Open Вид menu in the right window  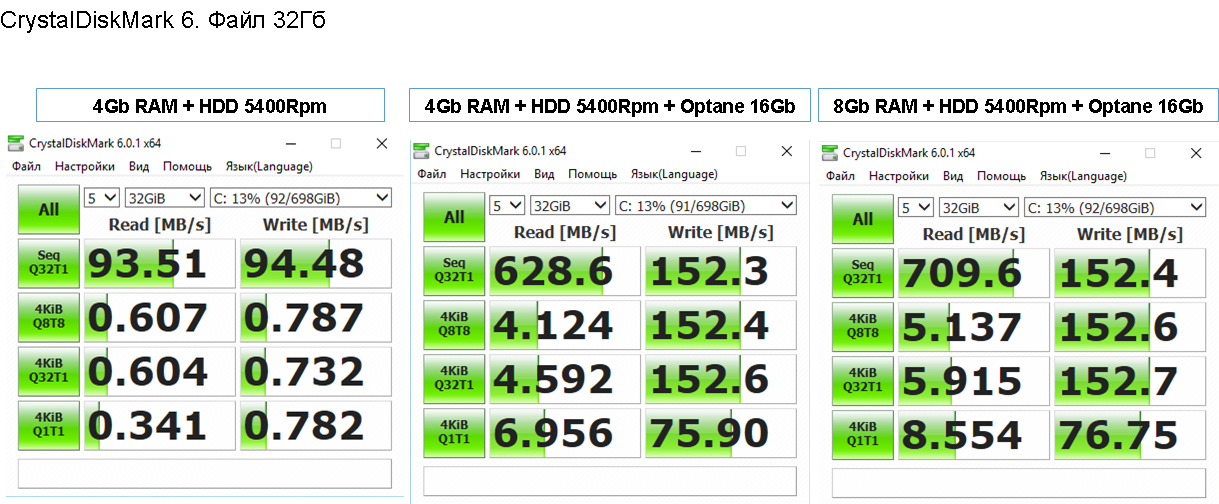[953, 176]
